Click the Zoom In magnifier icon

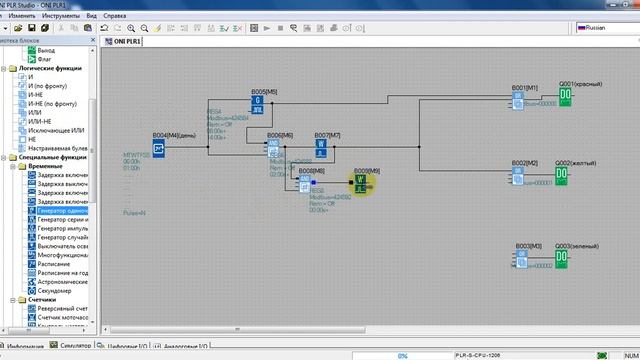[x=131, y=28]
